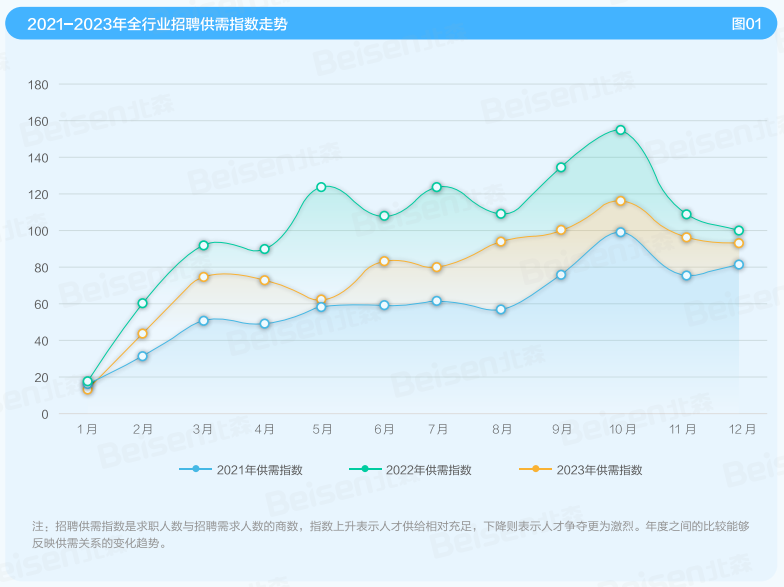Click the orange 2023 point at September
The image size is (784, 587).
coord(561,230)
